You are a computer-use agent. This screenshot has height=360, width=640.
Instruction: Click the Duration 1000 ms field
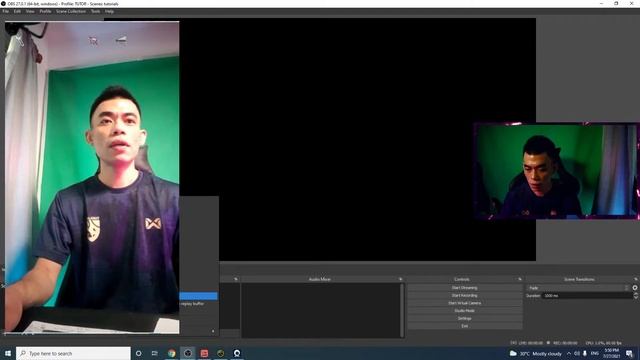click(x=587, y=296)
